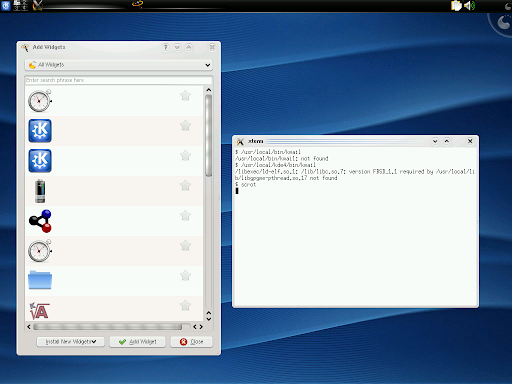Click scroll-down arrow at bottom of widget list
Screen dimensions: 512x384
click(209, 319)
